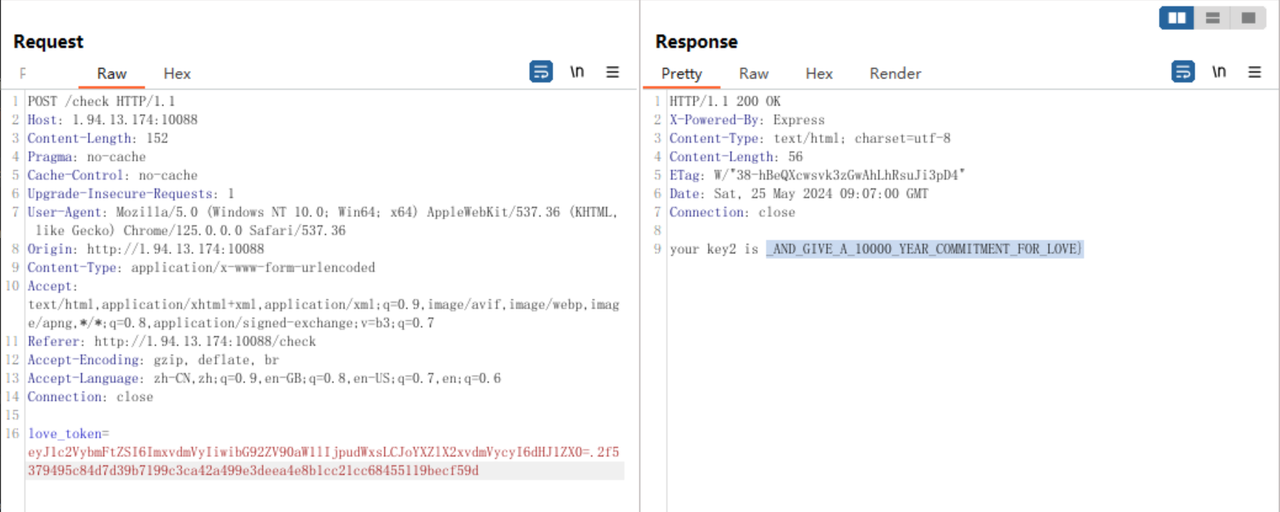1280x512 pixels.
Task: Open the Hex tab in Response panel
Action: tap(819, 73)
